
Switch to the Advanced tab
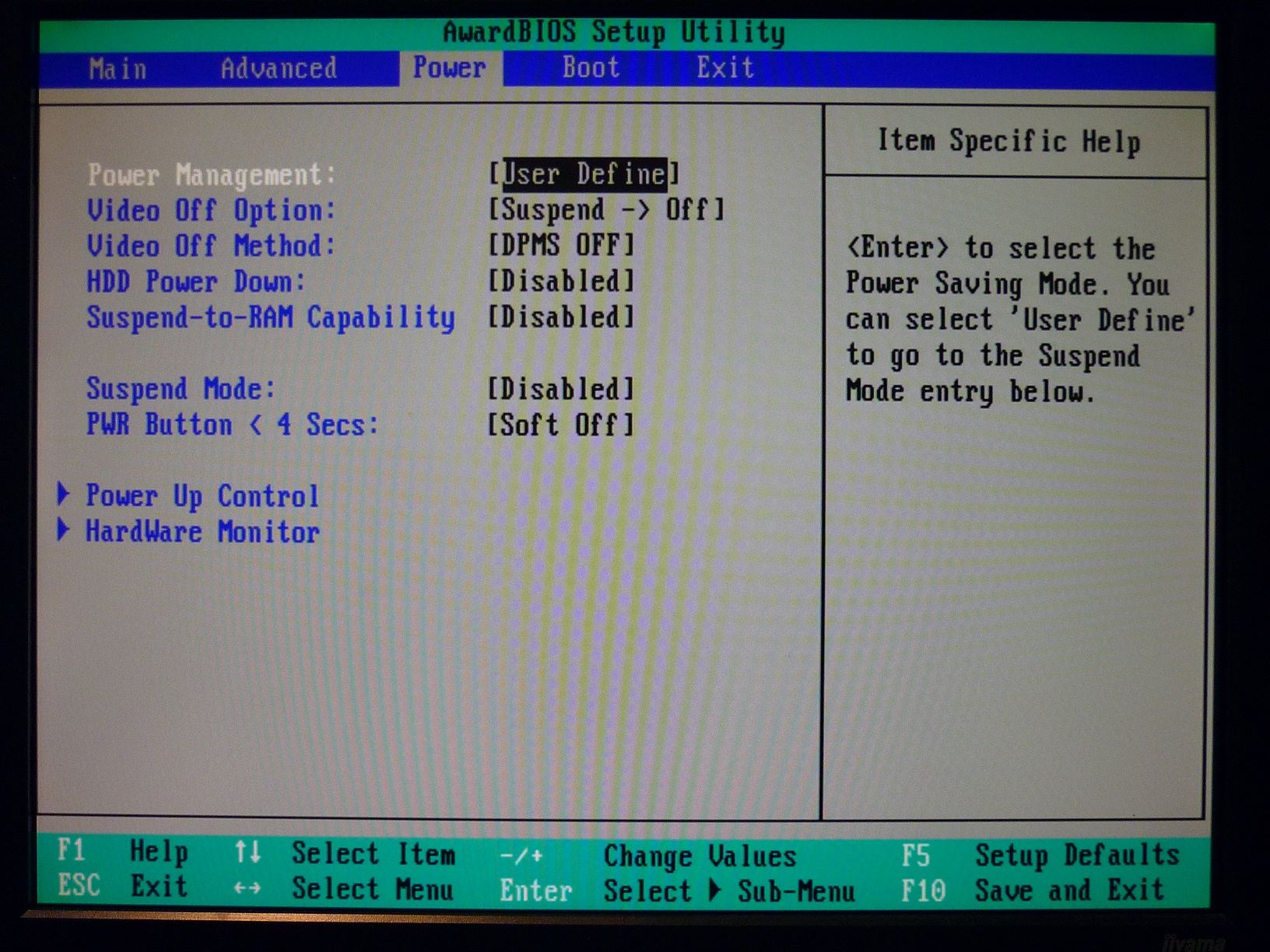pyautogui.click(x=279, y=68)
